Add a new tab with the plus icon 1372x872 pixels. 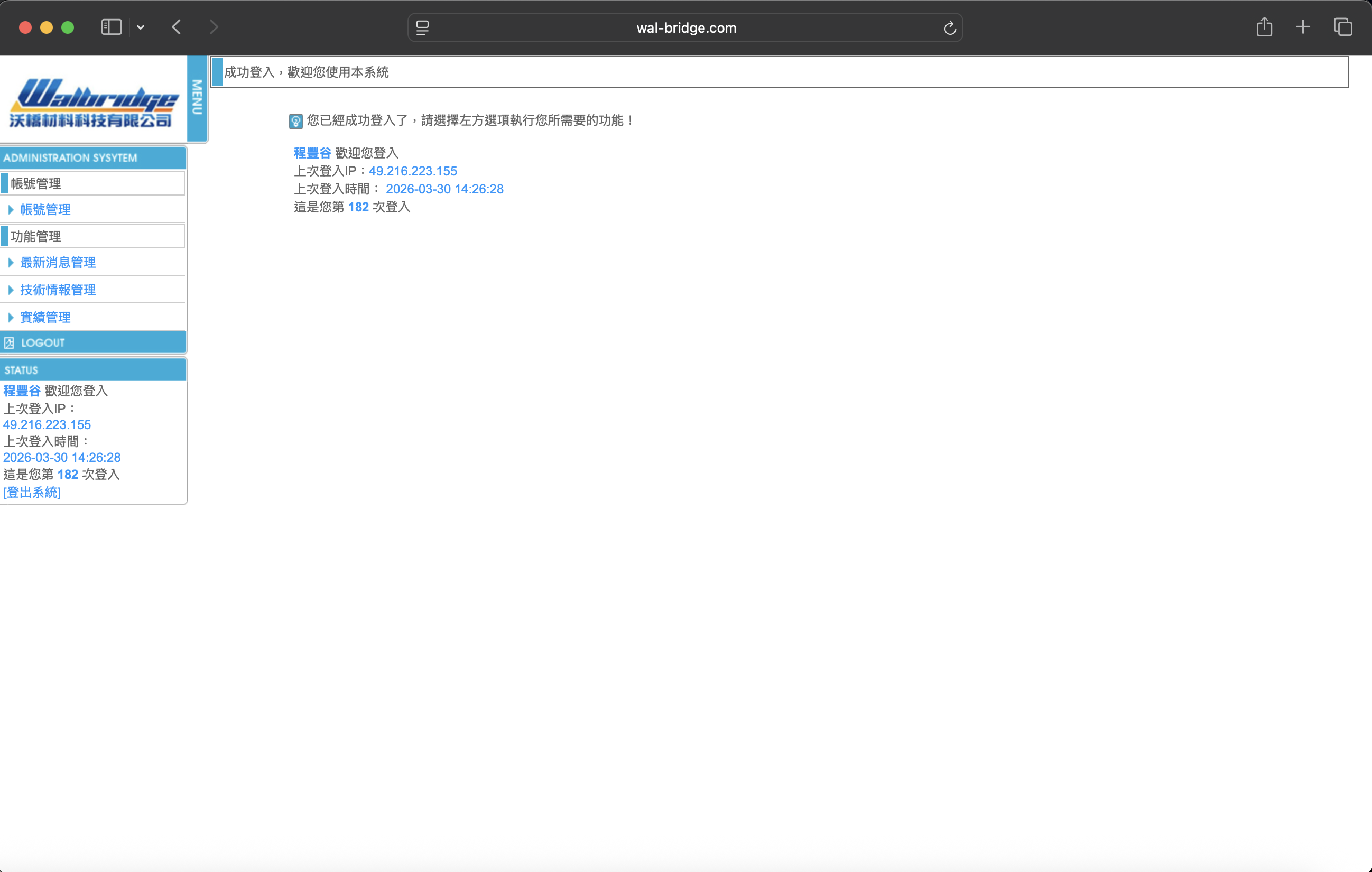tap(1303, 27)
